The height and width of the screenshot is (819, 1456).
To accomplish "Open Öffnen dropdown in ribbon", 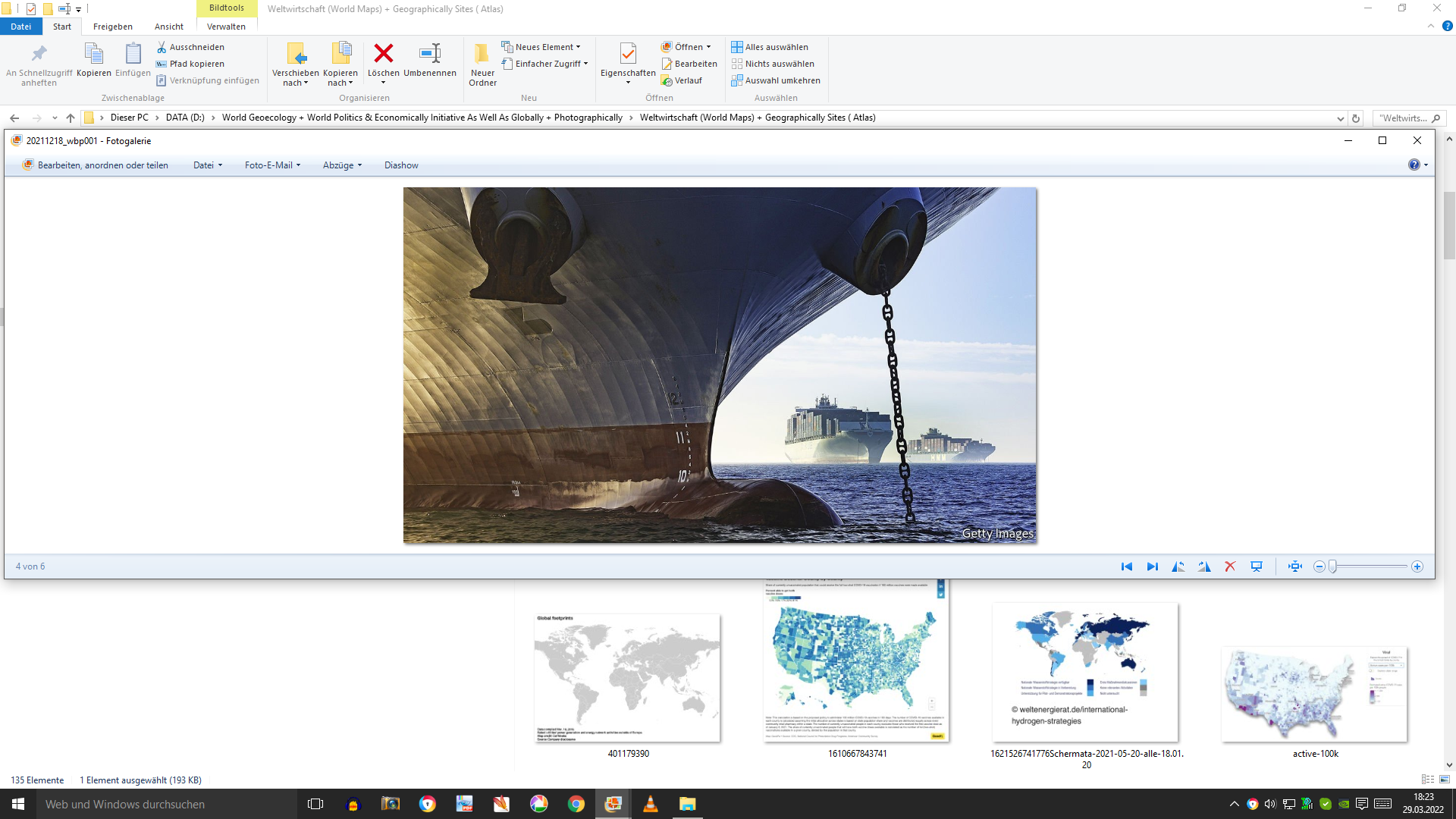I will click(x=686, y=47).
